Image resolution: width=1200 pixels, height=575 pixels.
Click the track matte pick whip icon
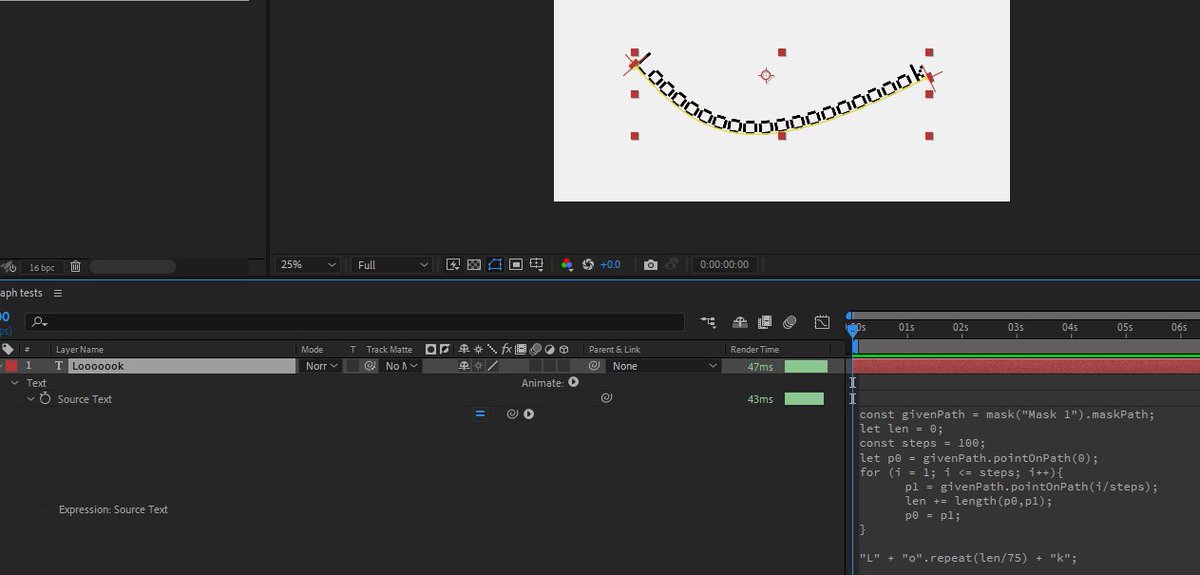point(370,366)
